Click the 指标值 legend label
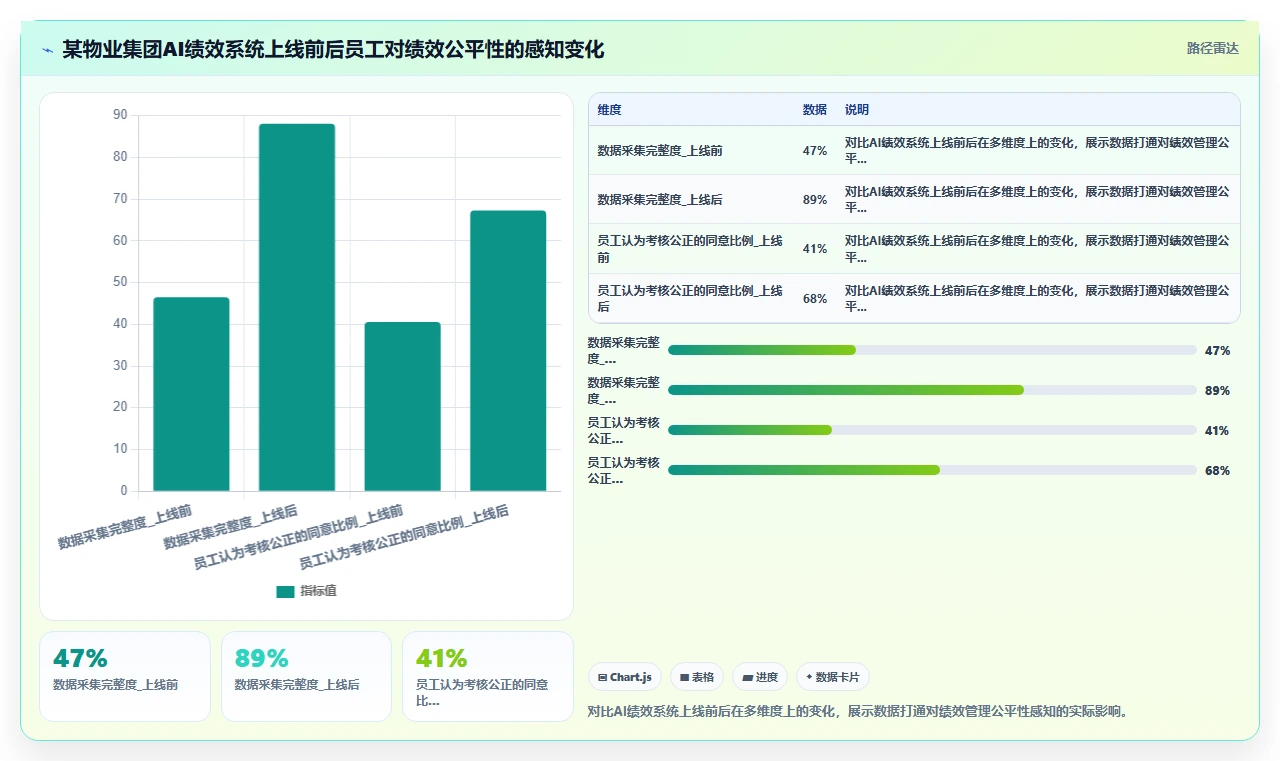This screenshot has height=761, width=1280. click(318, 591)
